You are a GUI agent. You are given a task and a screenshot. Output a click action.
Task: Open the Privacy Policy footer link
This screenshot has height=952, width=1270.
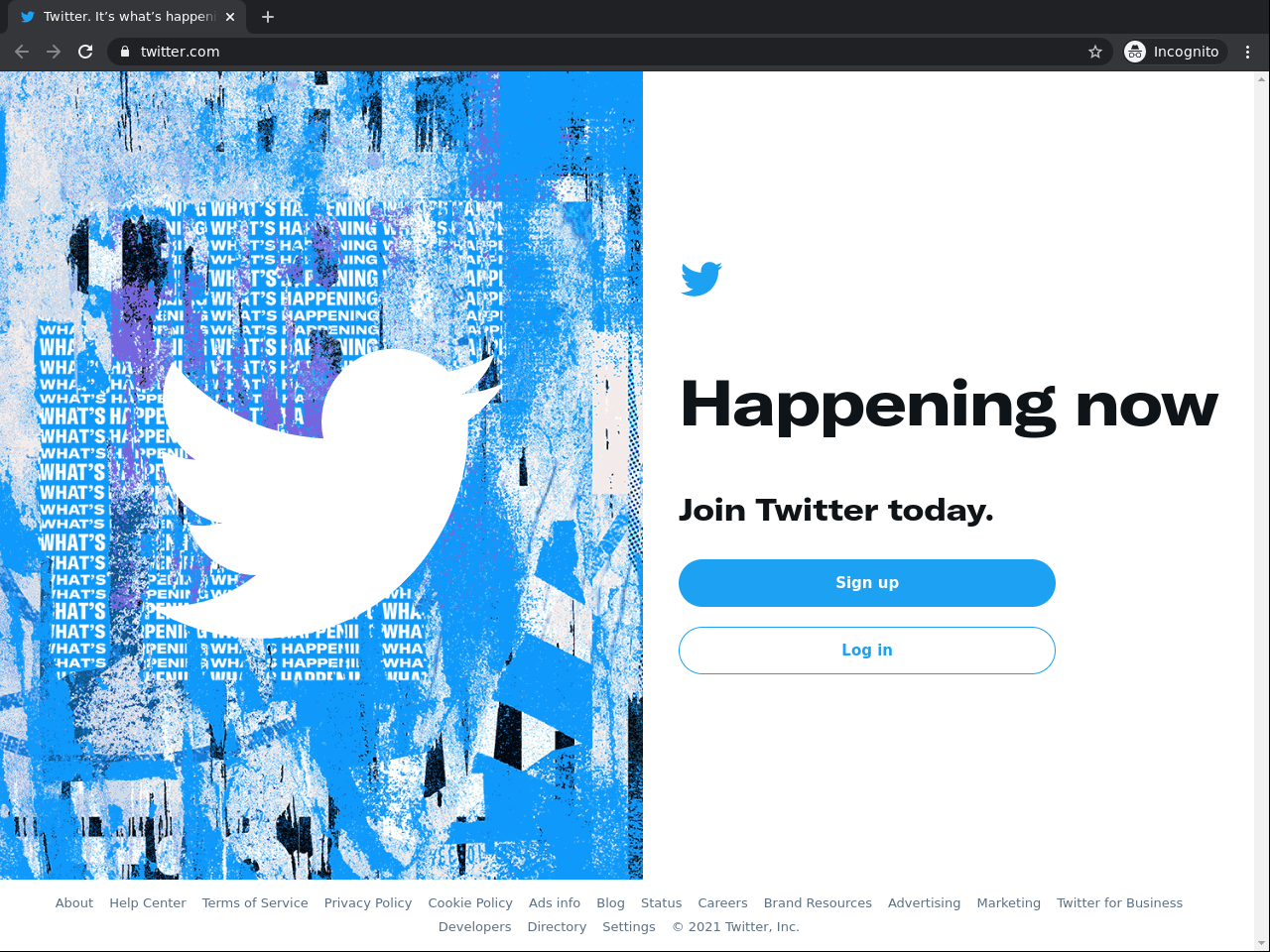point(368,903)
